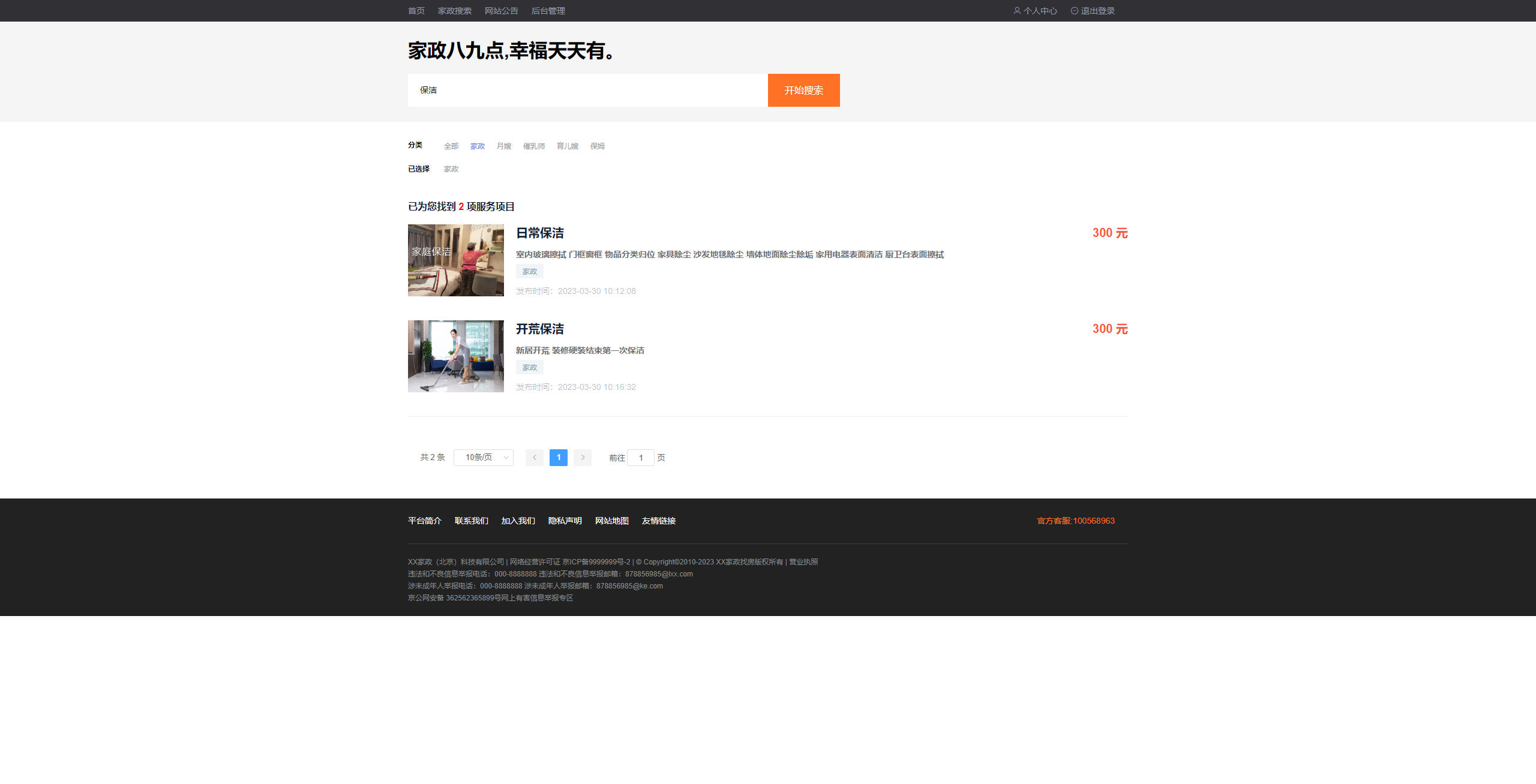The image size is (1536, 784).
Task: Open the 网站公告 section
Action: (501, 10)
